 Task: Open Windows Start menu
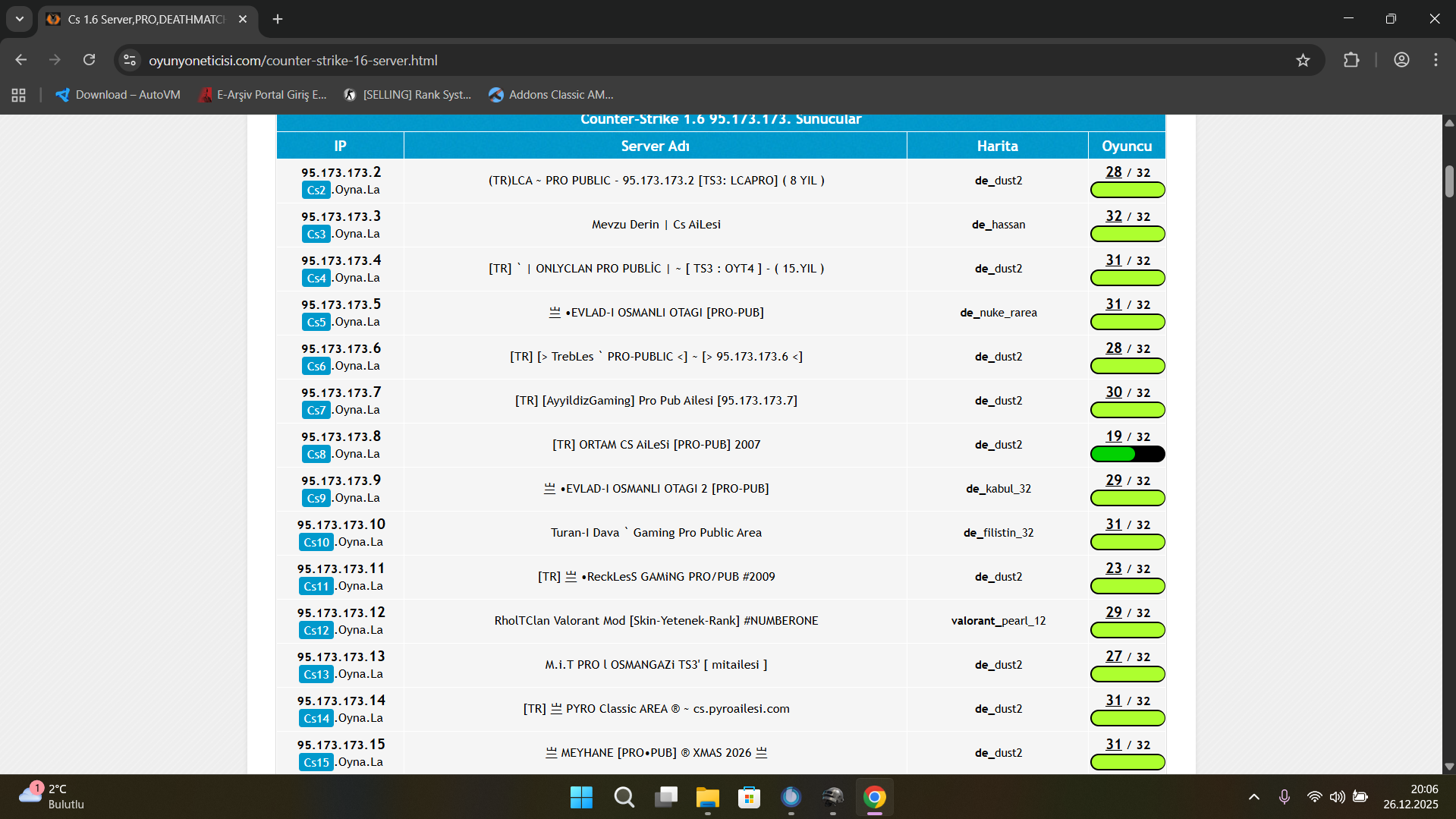581,798
